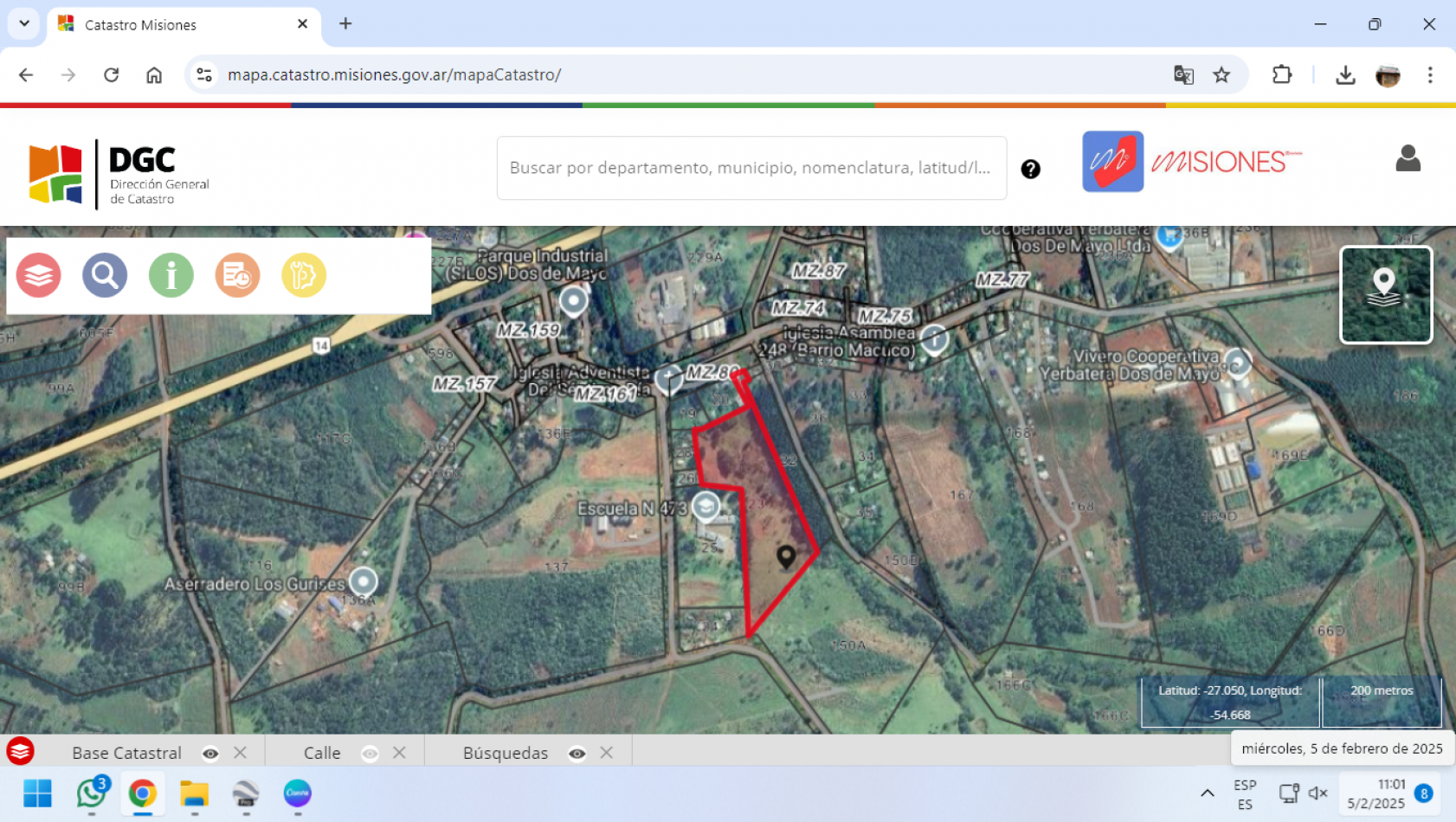Select the Base Catastral layer tab
Viewport: 1456px width, 822px height.
point(127,753)
